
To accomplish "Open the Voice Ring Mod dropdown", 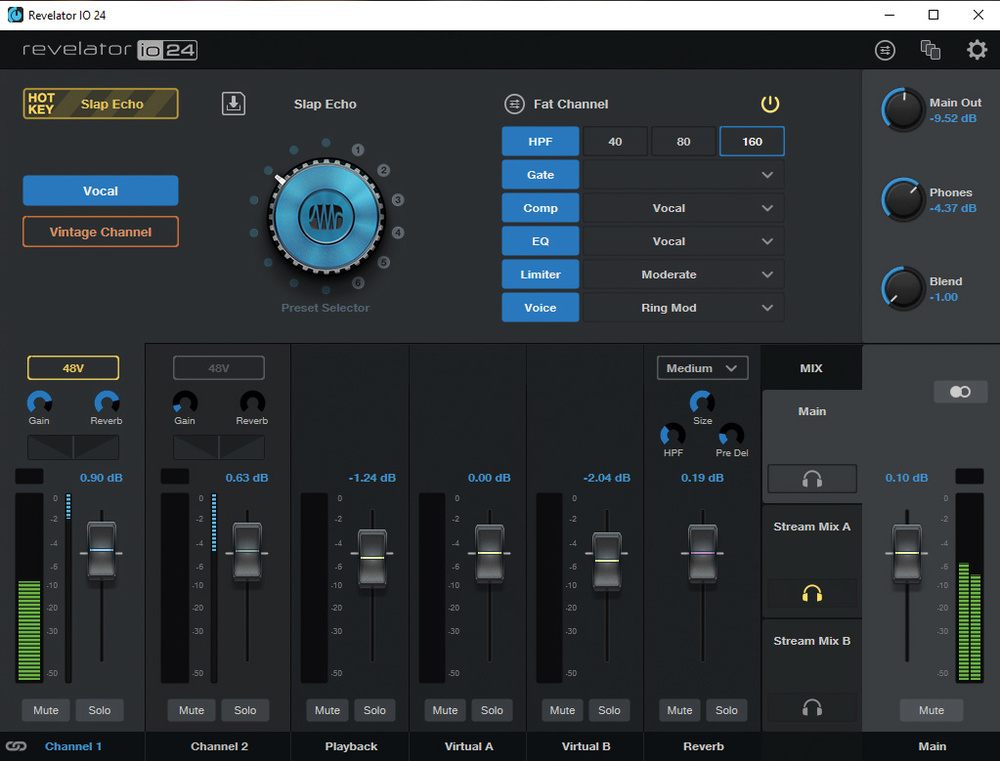I will [683, 308].
